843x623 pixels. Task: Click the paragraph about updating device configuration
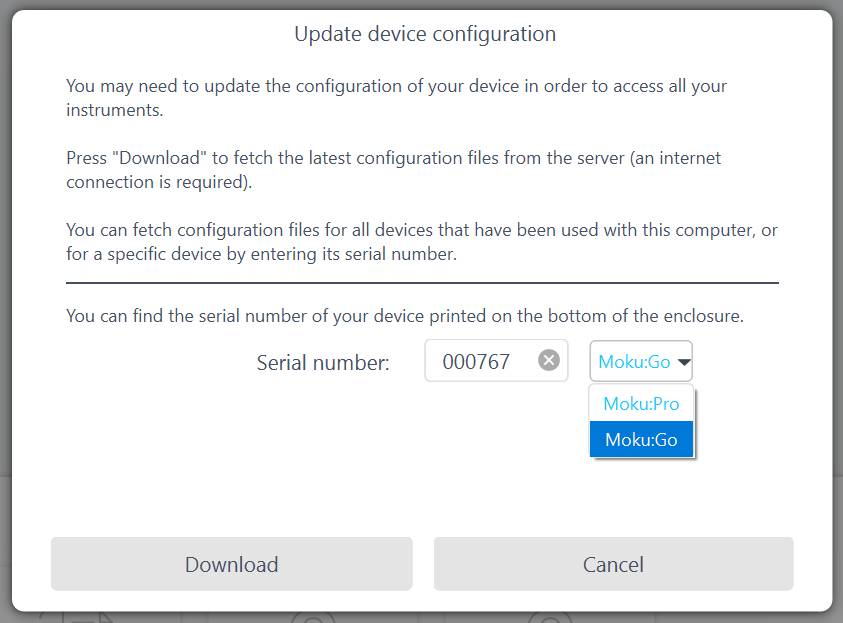click(x=396, y=98)
